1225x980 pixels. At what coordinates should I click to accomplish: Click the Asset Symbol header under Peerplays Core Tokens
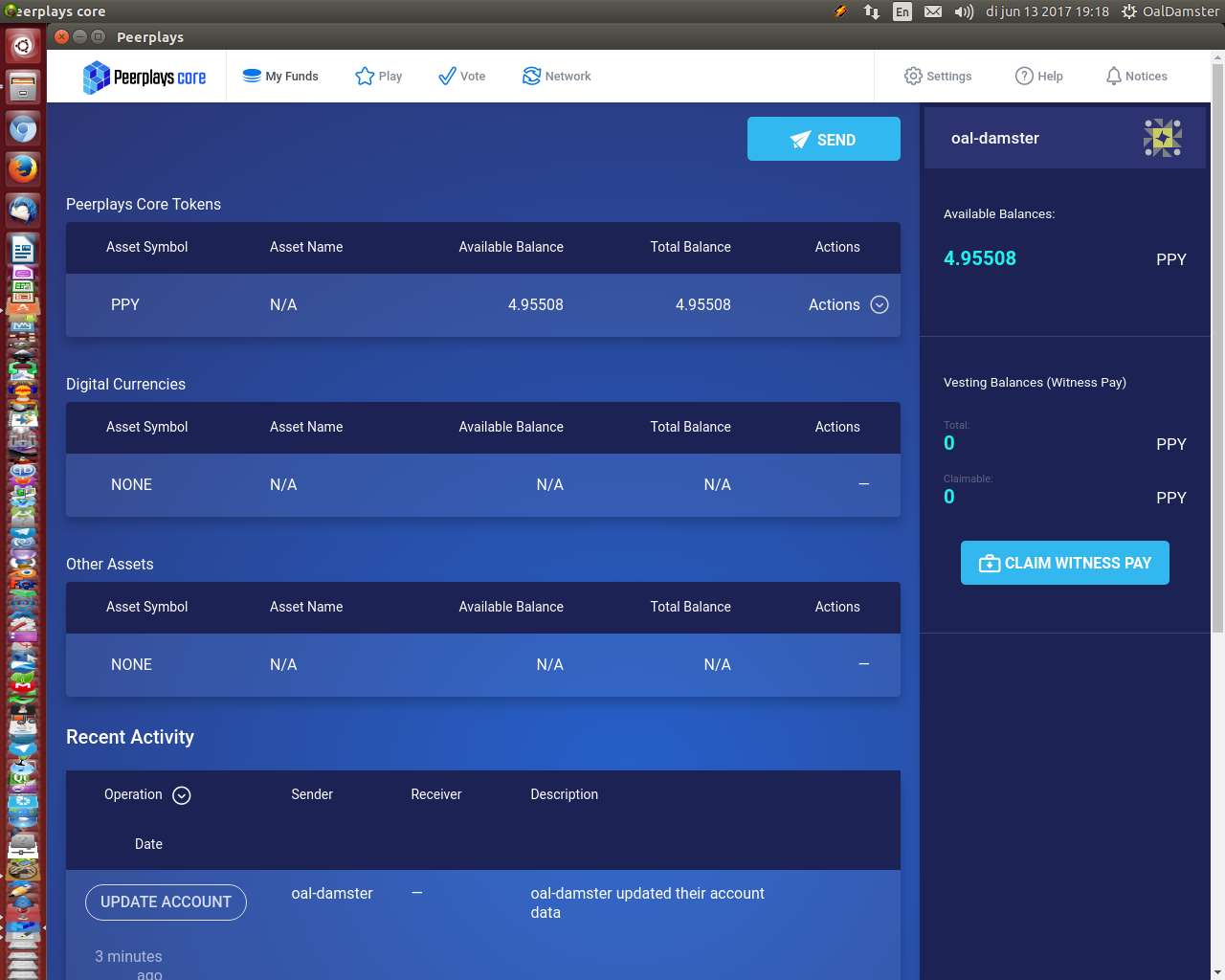point(146,247)
